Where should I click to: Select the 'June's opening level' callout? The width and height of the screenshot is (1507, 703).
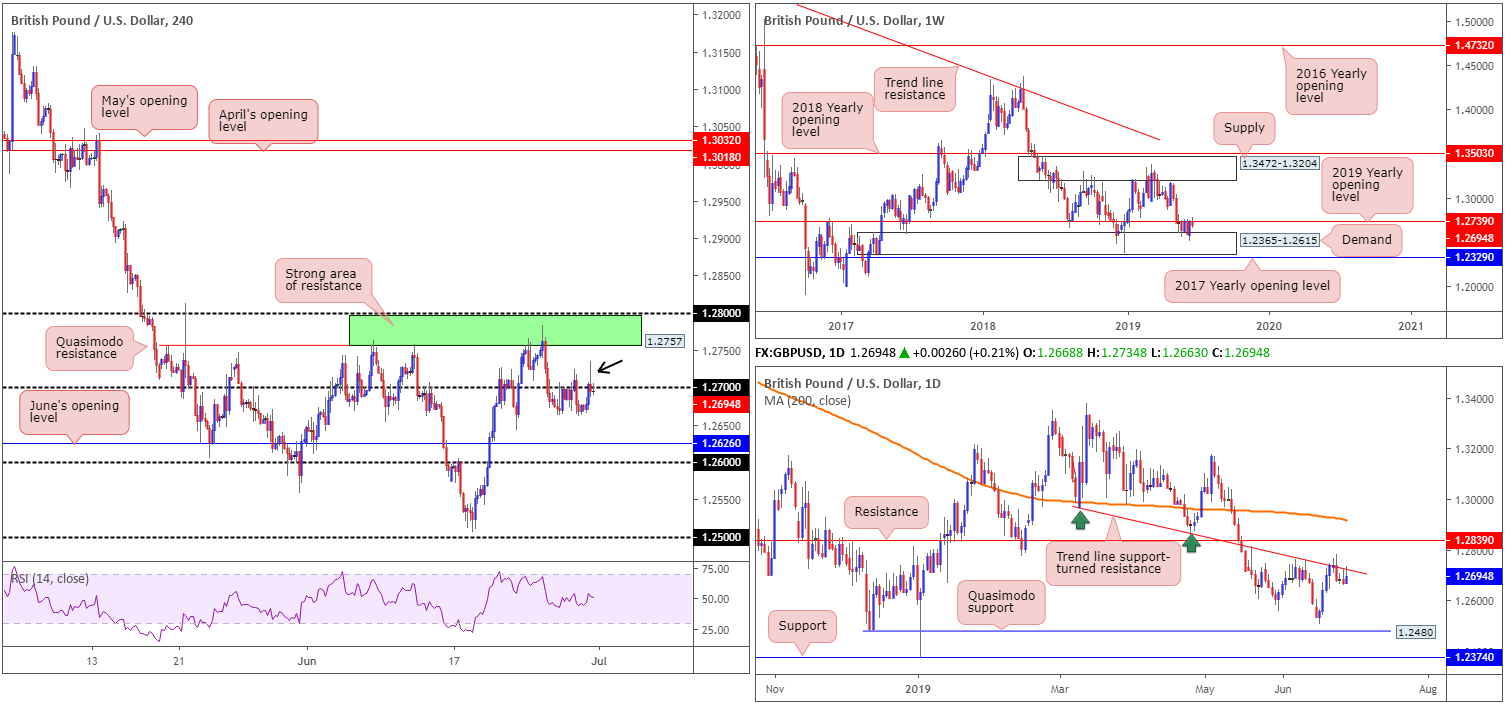click(75, 413)
